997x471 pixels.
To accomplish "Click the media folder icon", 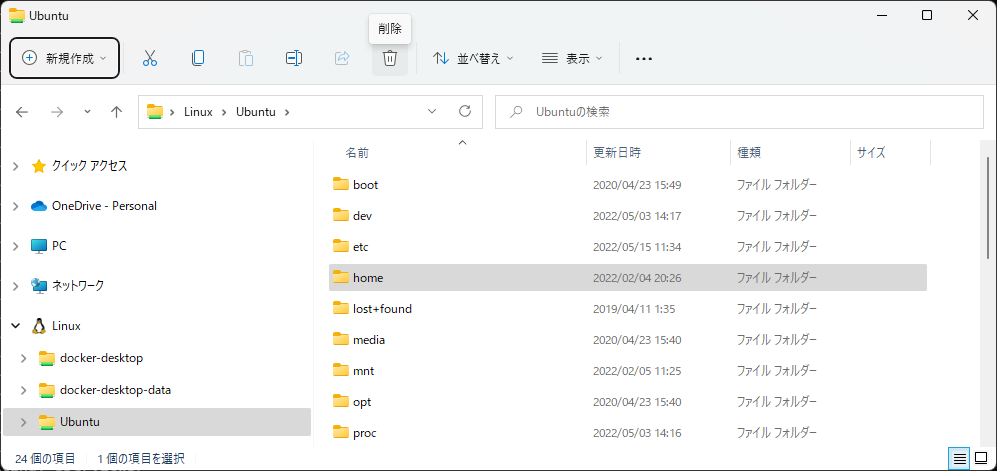I will [x=341, y=339].
